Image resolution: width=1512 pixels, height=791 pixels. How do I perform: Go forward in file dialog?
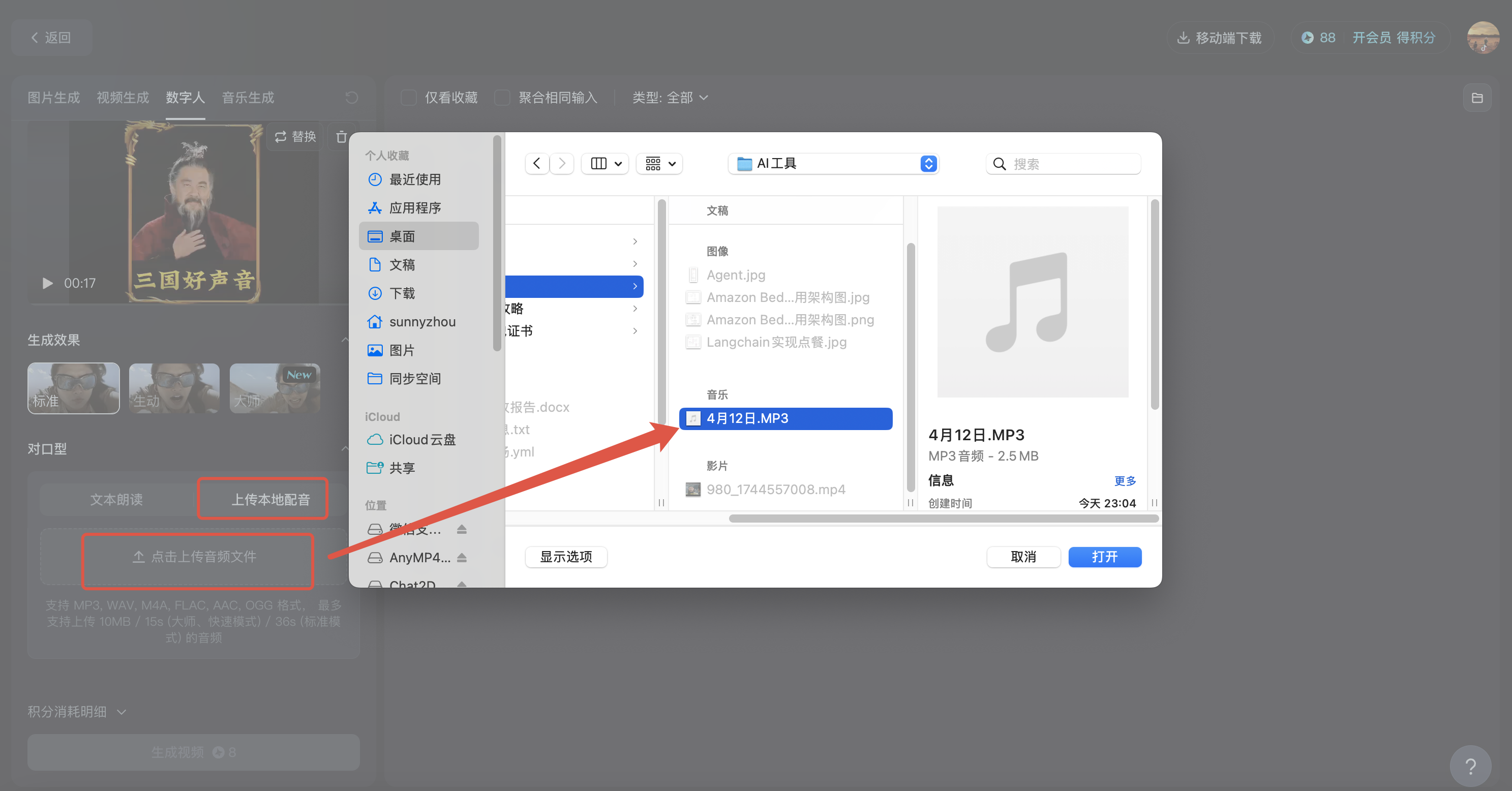click(562, 164)
